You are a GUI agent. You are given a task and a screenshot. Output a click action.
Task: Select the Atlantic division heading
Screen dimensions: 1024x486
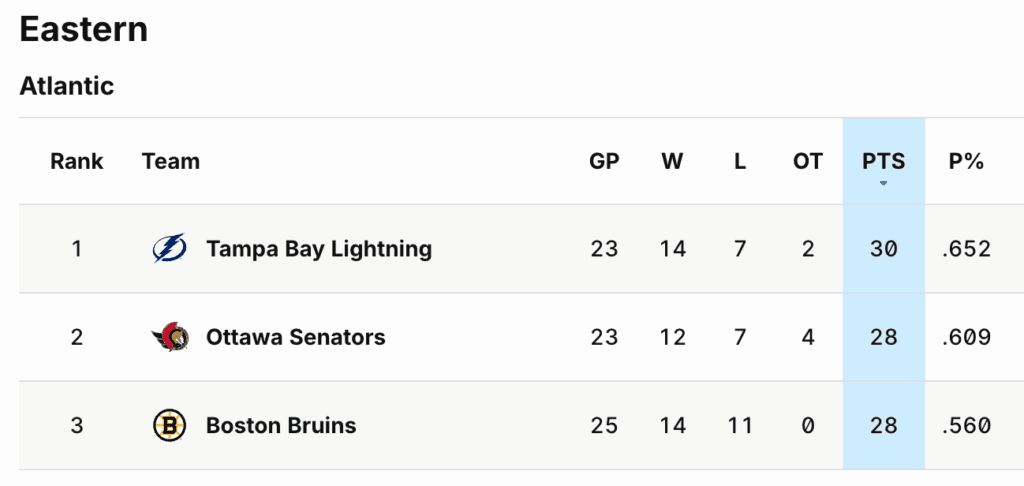(x=67, y=86)
